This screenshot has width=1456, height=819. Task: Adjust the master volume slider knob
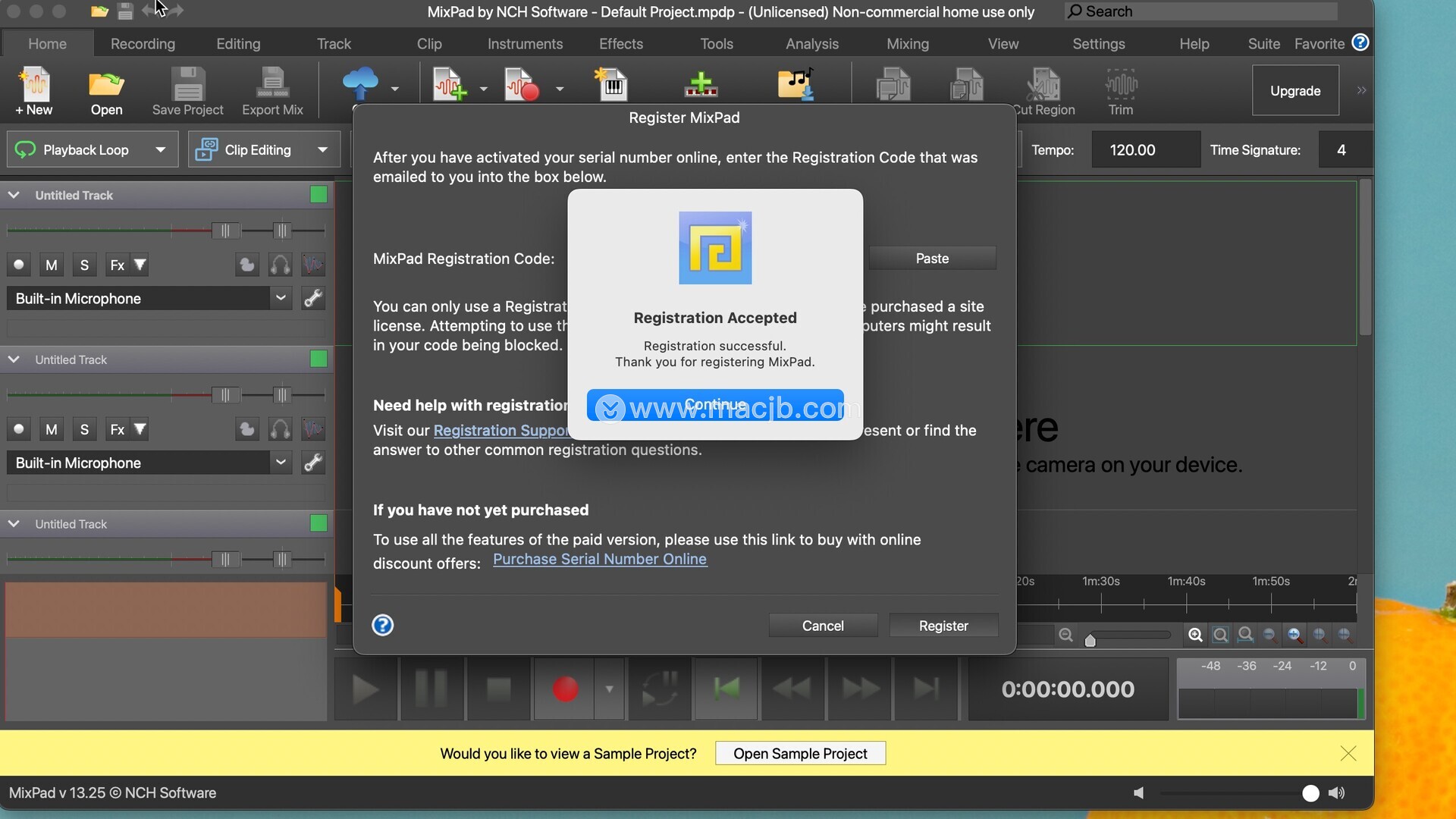click(x=1310, y=793)
